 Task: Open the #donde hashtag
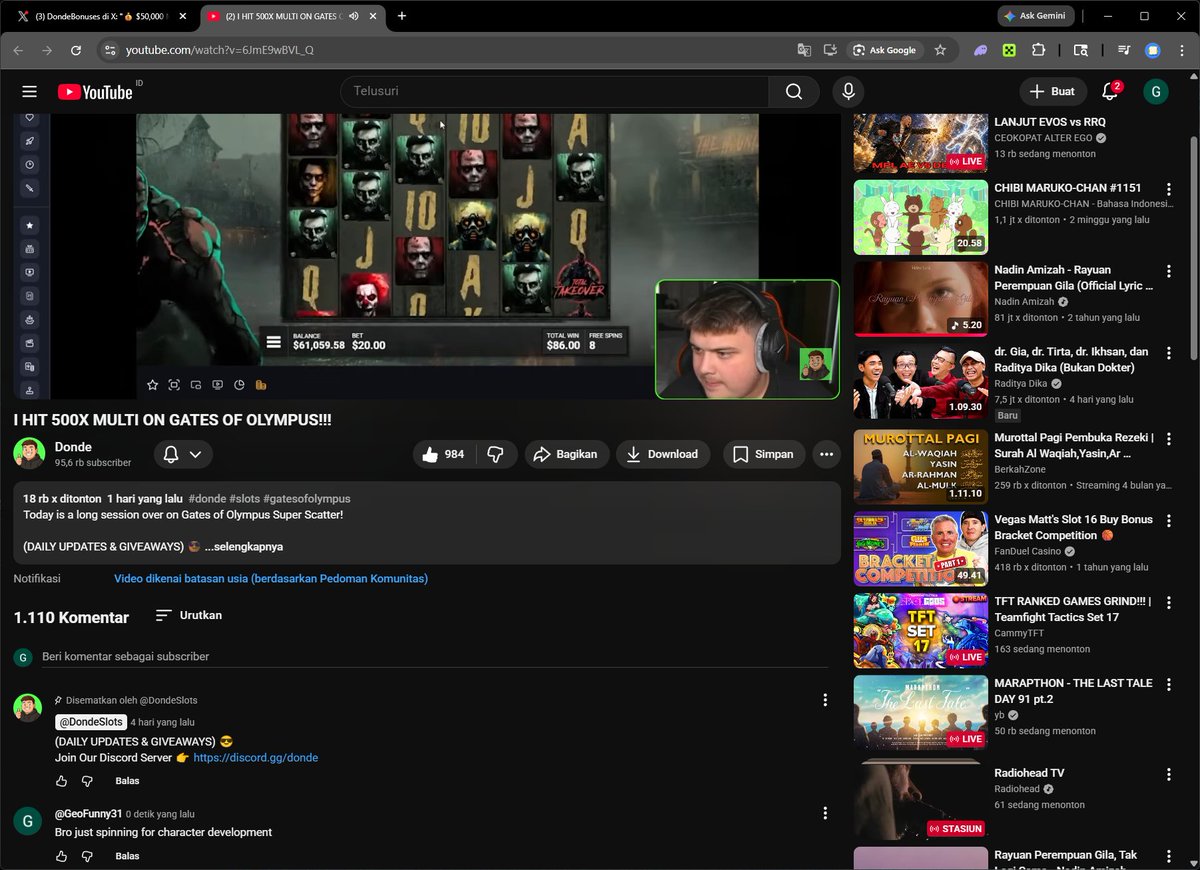pos(207,499)
